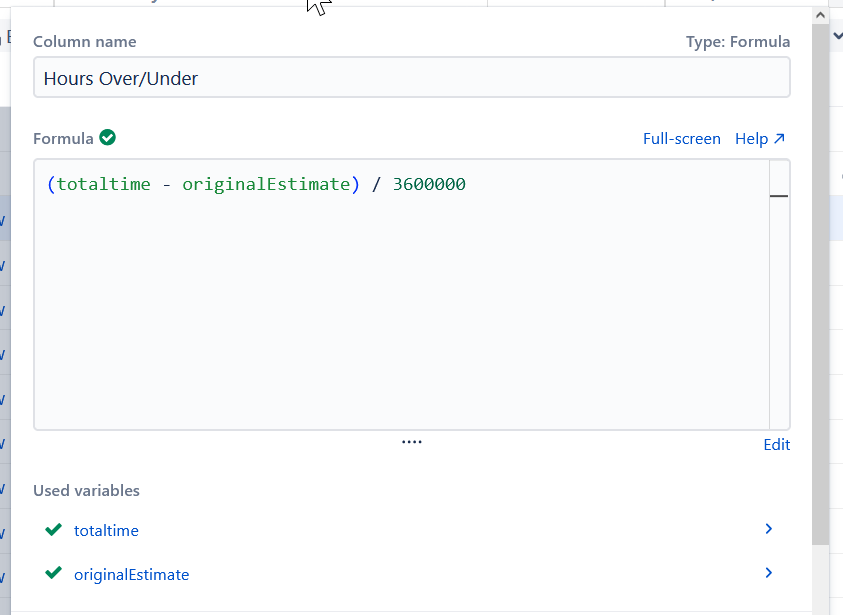Select the originalEstimate variable link

(131, 575)
